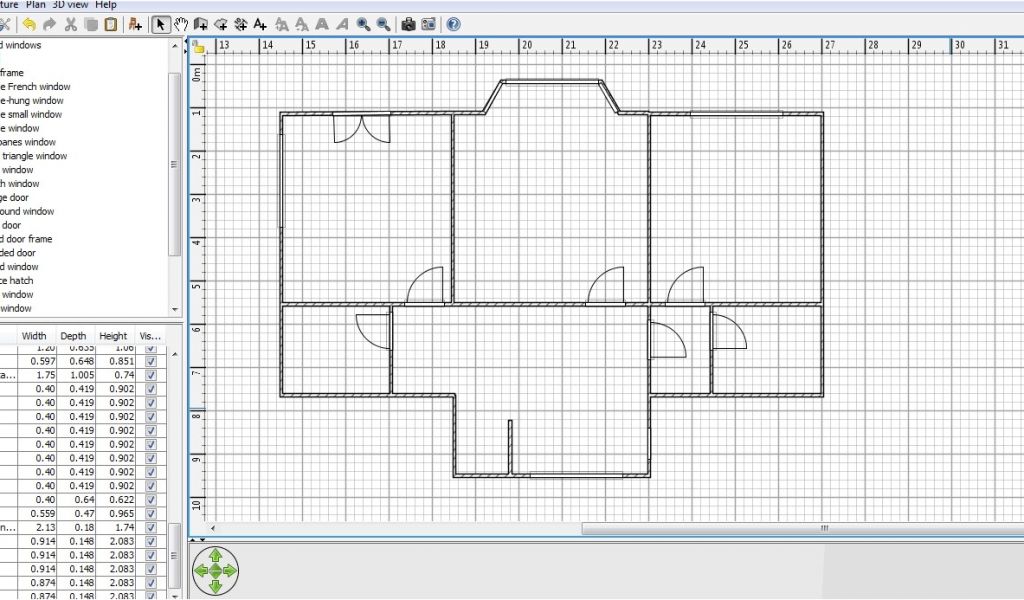Unlock base plan with yellow padlock icon
The width and height of the screenshot is (1024, 600).
[x=199, y=47]
